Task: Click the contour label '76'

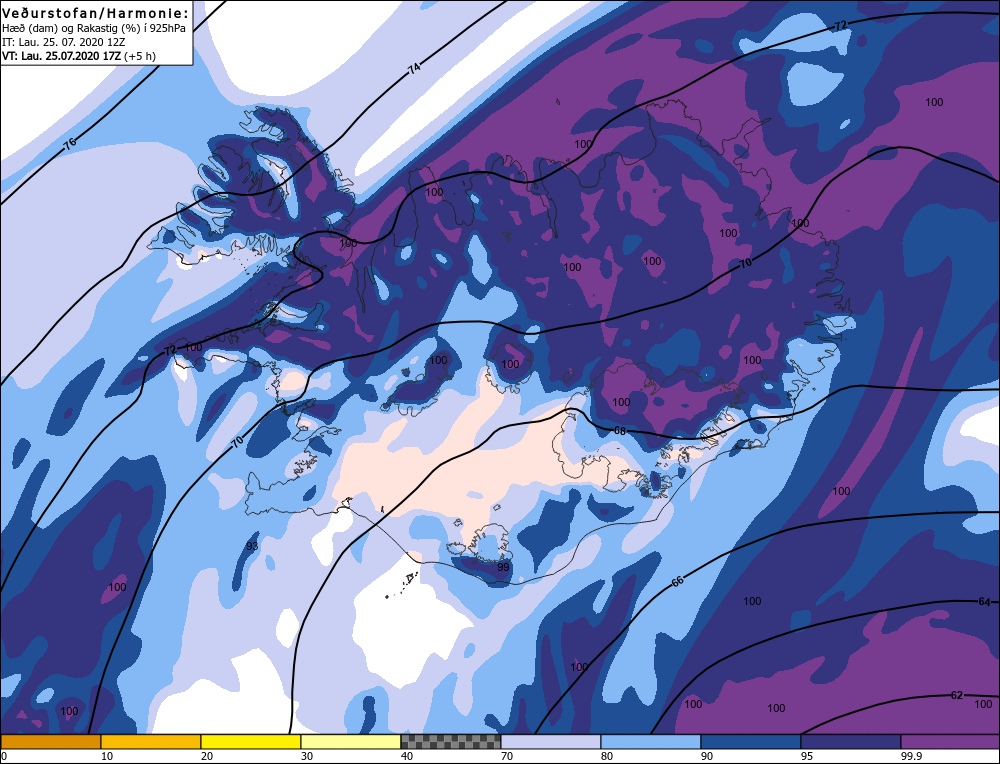Action: pyautogui.click(x=70, y=143)
